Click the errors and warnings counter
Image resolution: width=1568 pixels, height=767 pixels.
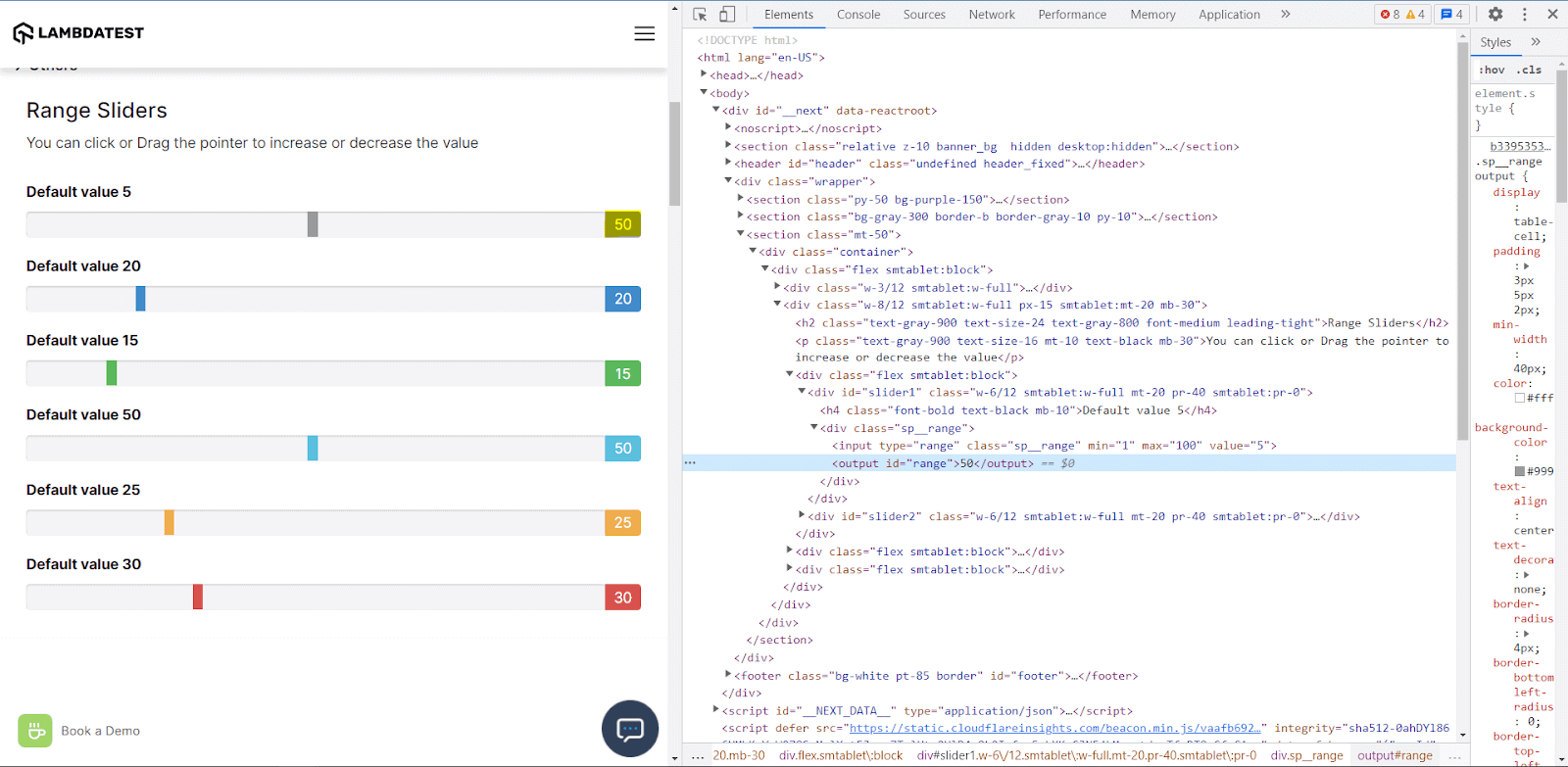coord(1402,15)
